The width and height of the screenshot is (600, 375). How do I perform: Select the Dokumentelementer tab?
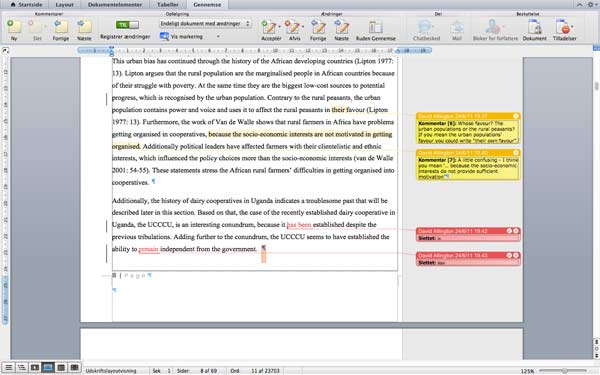click(115, 5)
